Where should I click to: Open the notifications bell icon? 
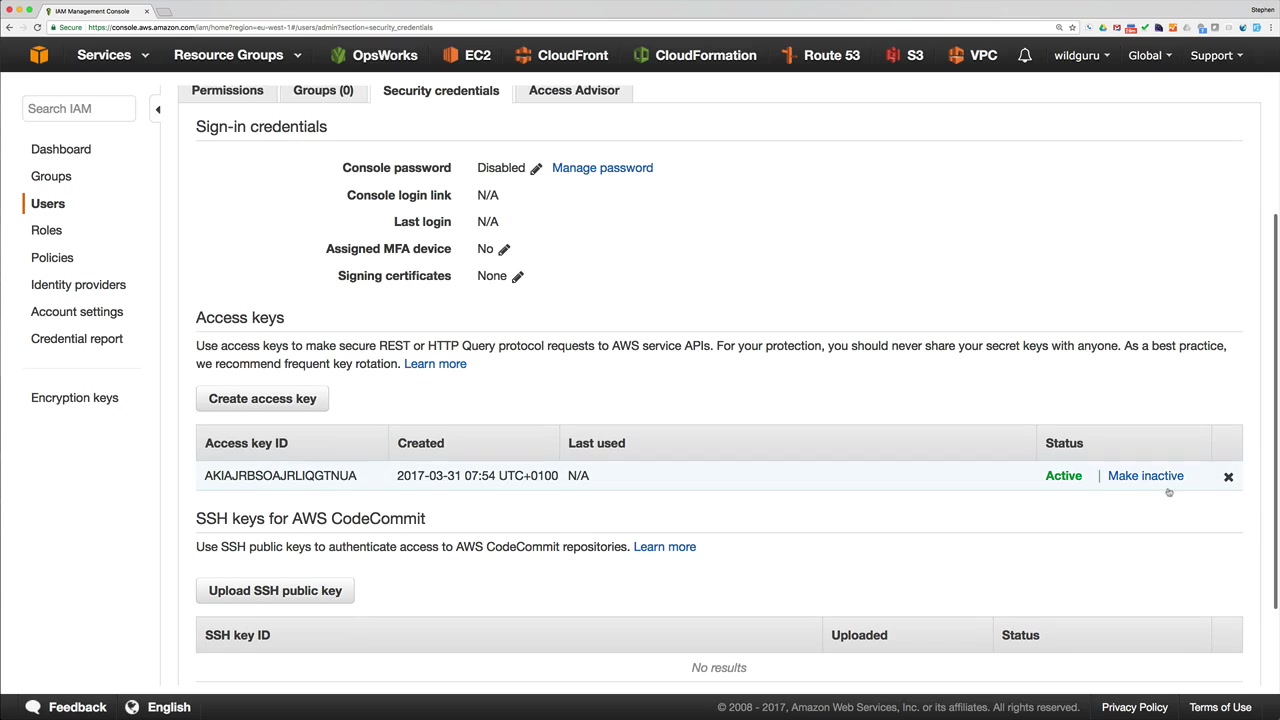1025,55
